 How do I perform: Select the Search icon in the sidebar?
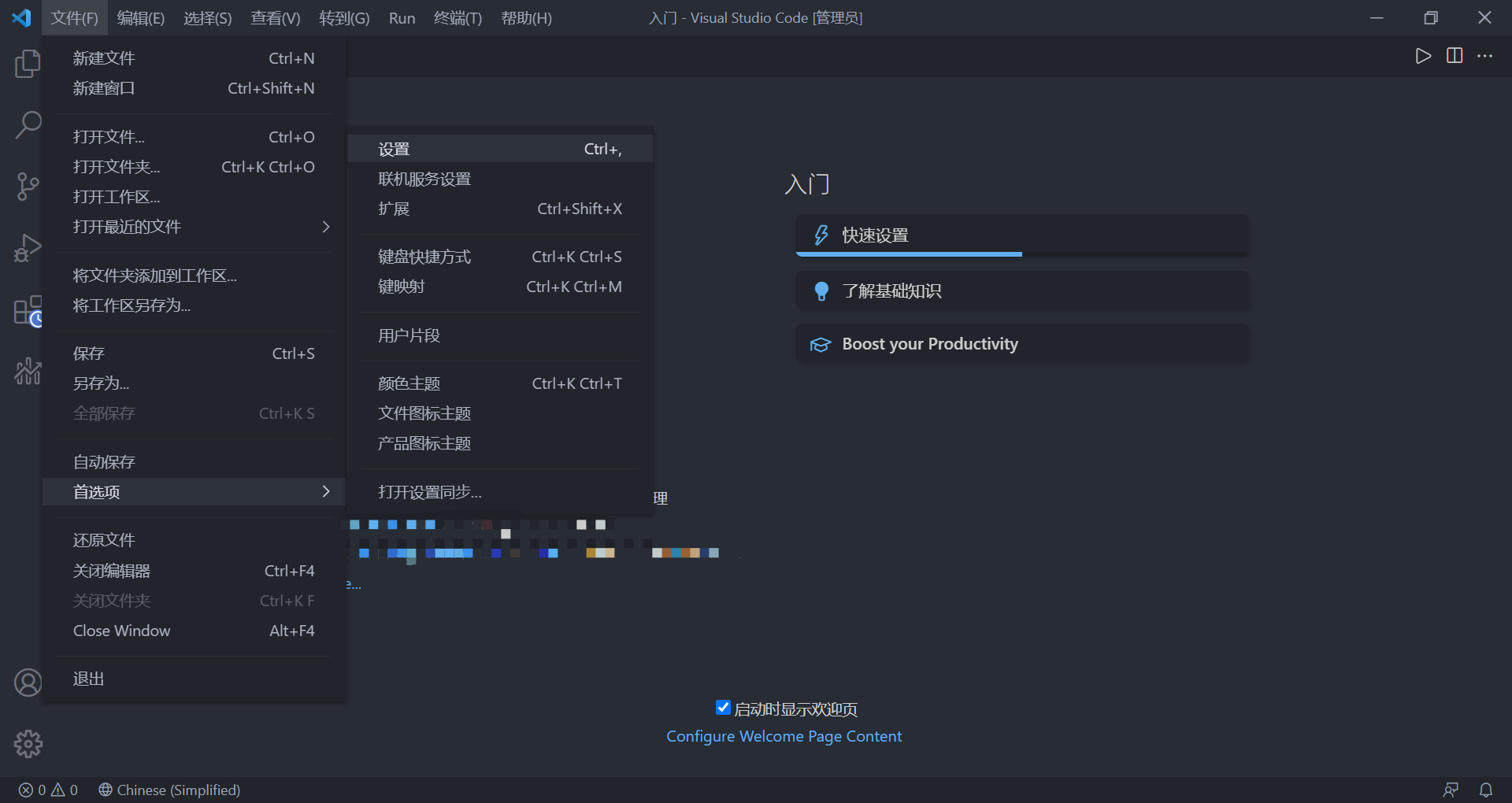pyautogui.click(x=28, y=124)
